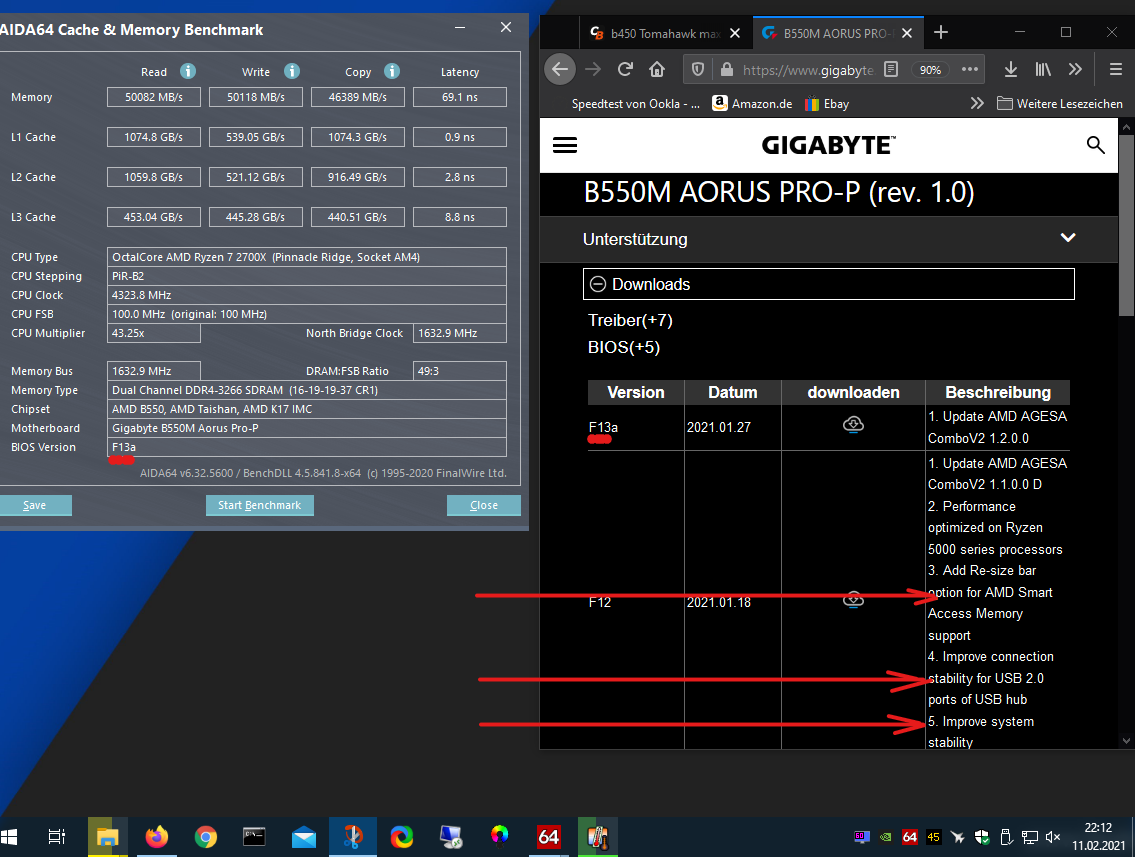The width and height of the screenshot is (1135, 857).
Task: Select the BIOS(+5) category
Action: click(x=623, y=347)
